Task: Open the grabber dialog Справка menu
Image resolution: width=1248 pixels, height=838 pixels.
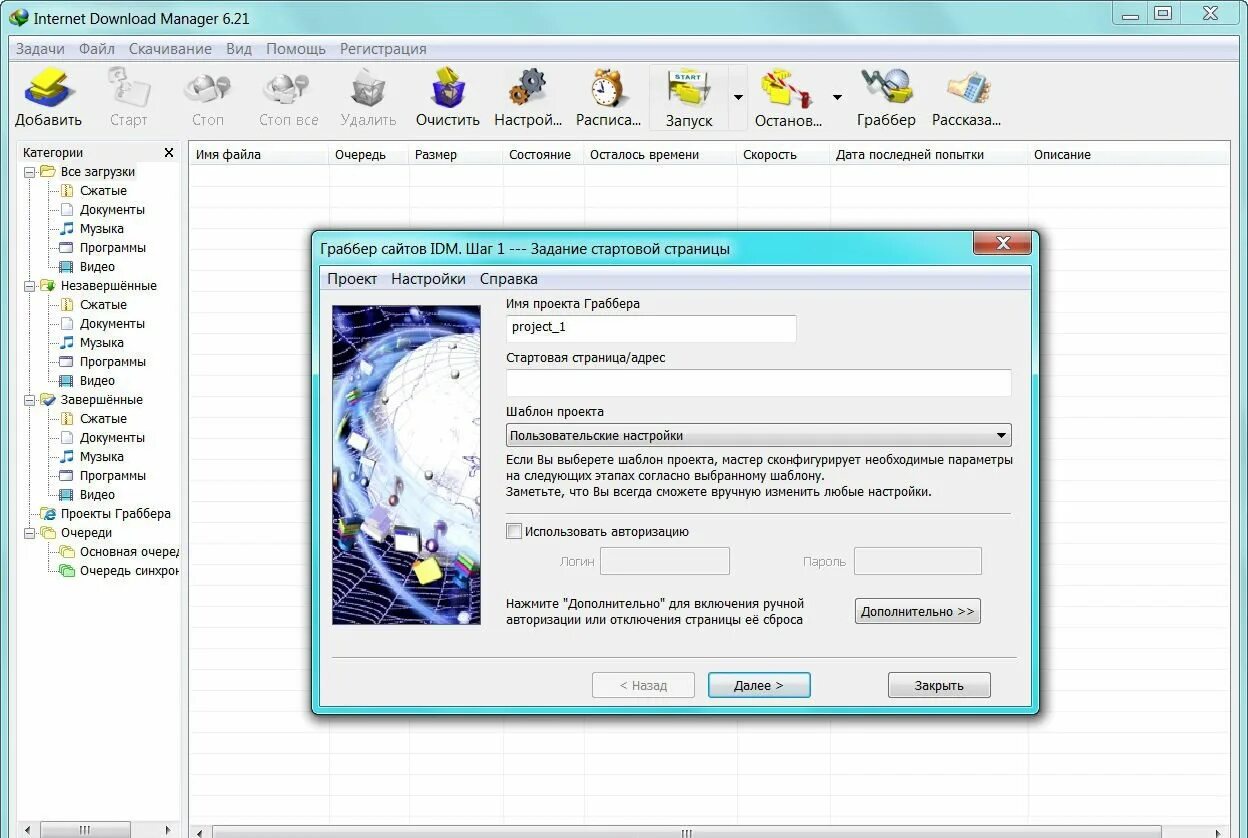Action: tap(508, 279)
